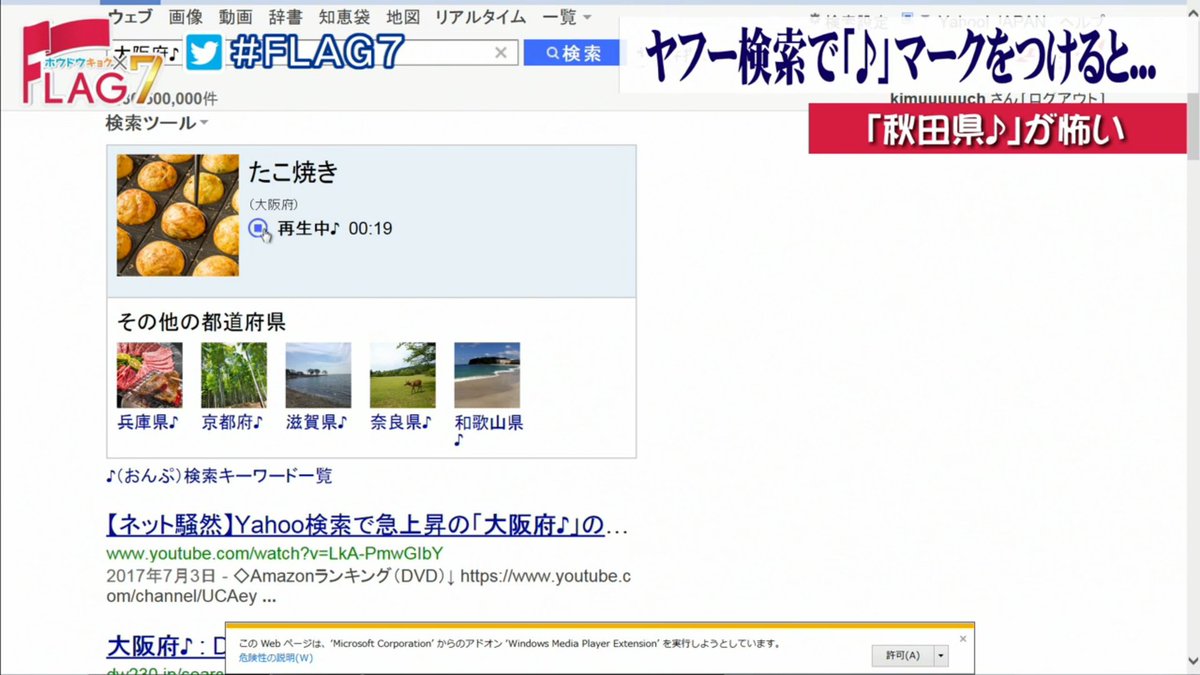
Task: Click the www.youtube.com/watch result URL
Action: (x=274, y=553)
